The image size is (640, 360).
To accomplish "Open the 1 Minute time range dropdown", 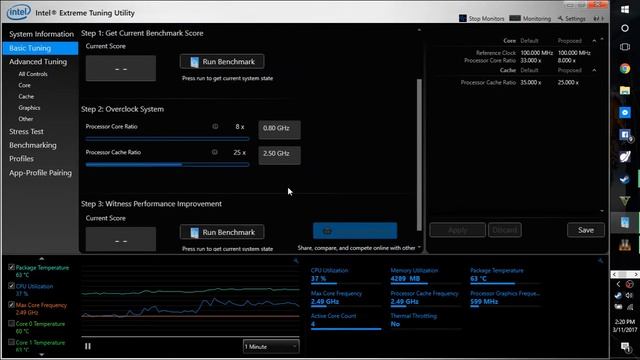I will pyautogui.click(x=271, y=347).
